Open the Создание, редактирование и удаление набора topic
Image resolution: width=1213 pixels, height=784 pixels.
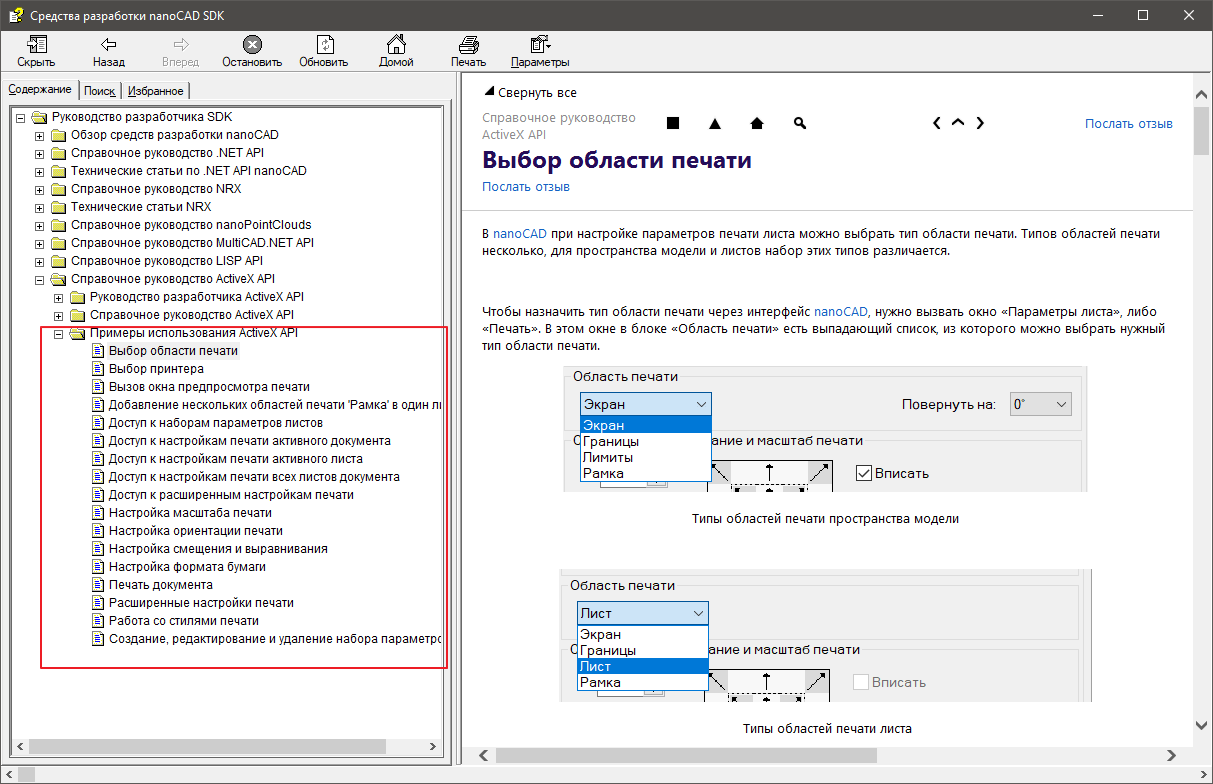275,639
